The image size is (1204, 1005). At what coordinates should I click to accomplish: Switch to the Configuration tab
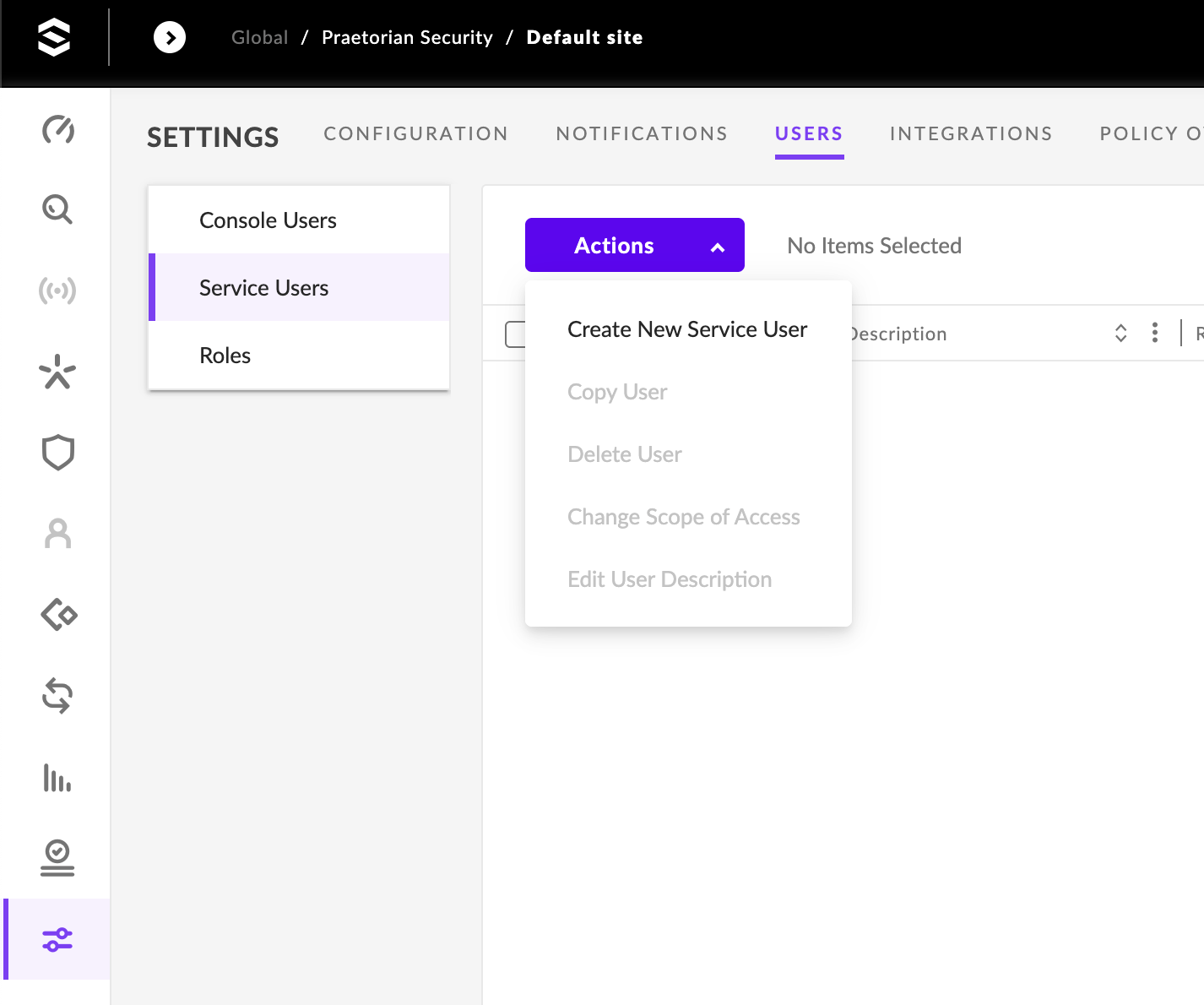click(416, 133)
